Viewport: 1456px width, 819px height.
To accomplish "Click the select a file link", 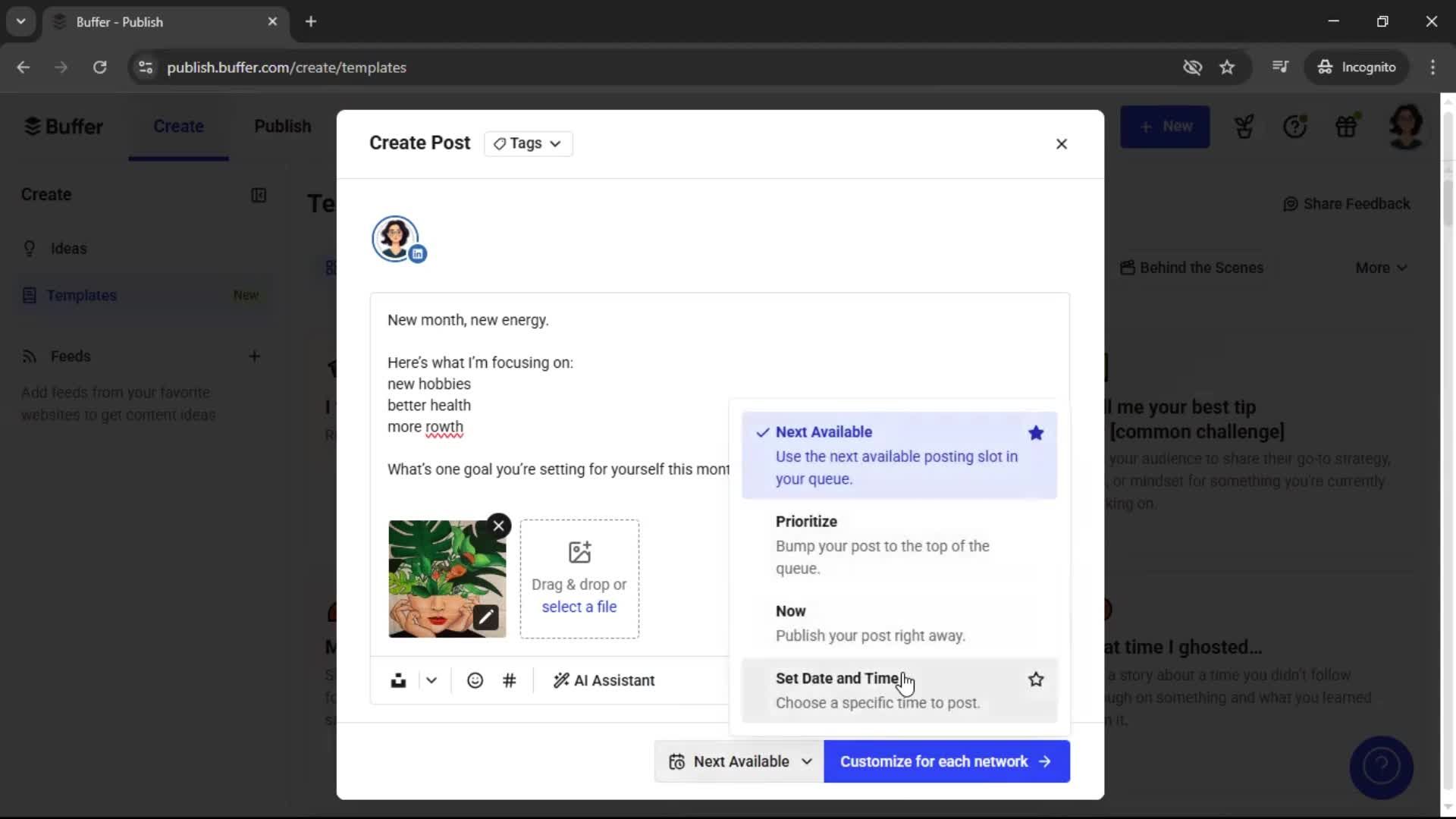I will (x=579, y=606).
